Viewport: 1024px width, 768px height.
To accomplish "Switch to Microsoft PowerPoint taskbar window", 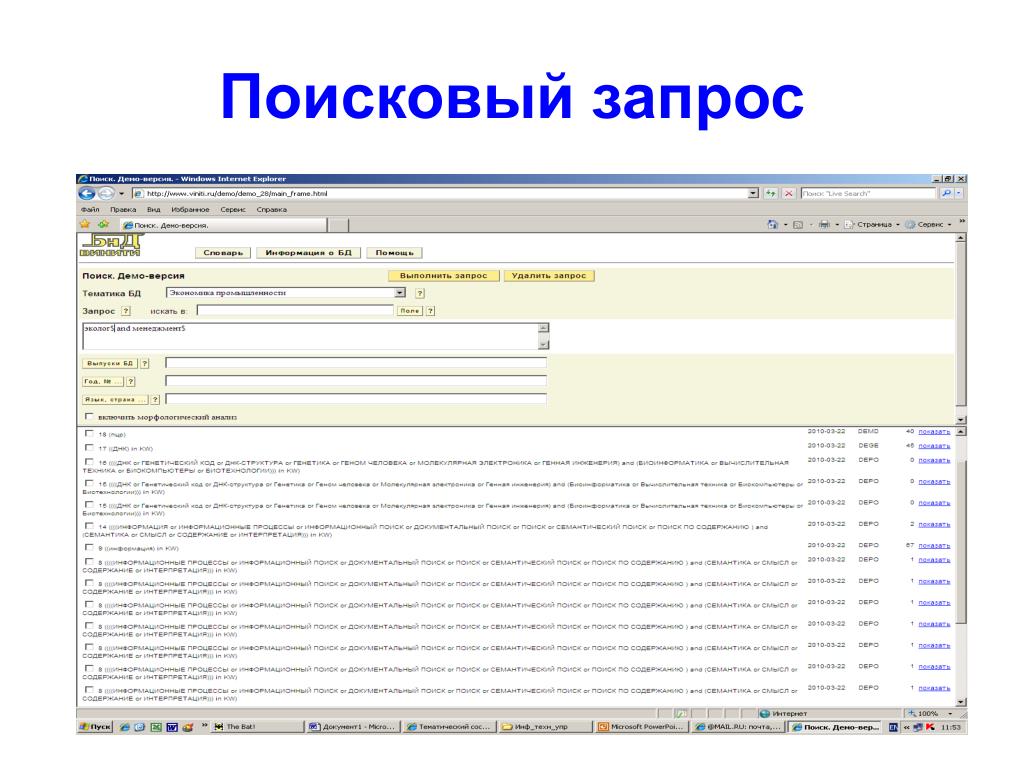I will pyautogui.click(x=643, y=727).
